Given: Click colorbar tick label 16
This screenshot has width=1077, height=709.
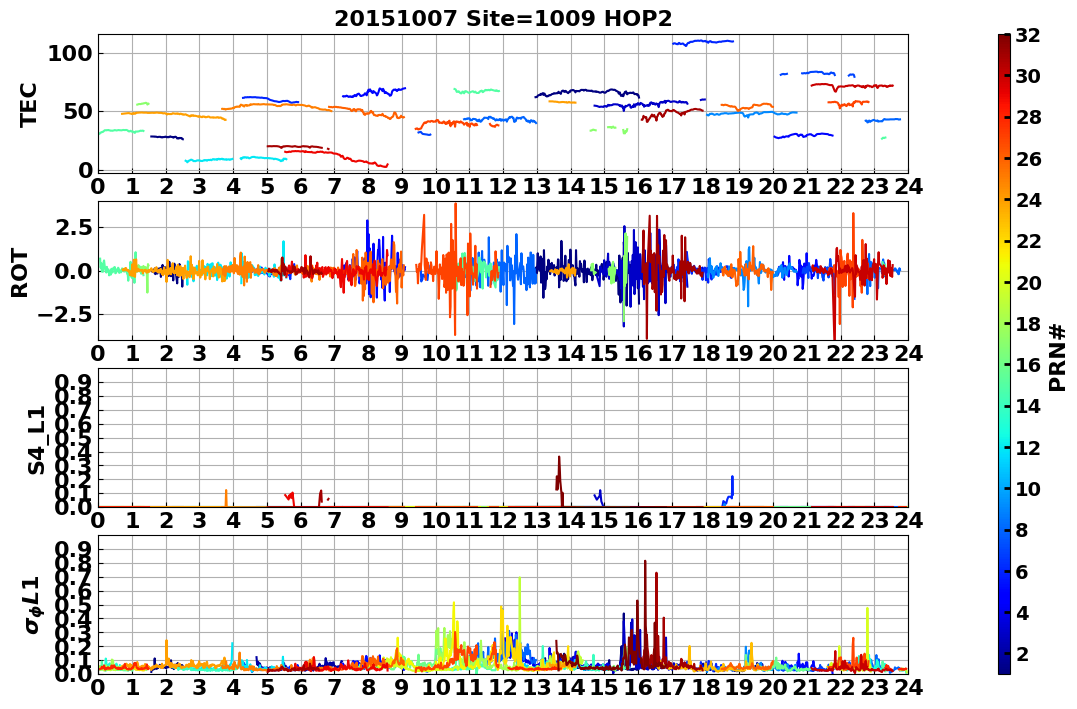Looking at the screenshot, I should click(x=1028, y=365).
